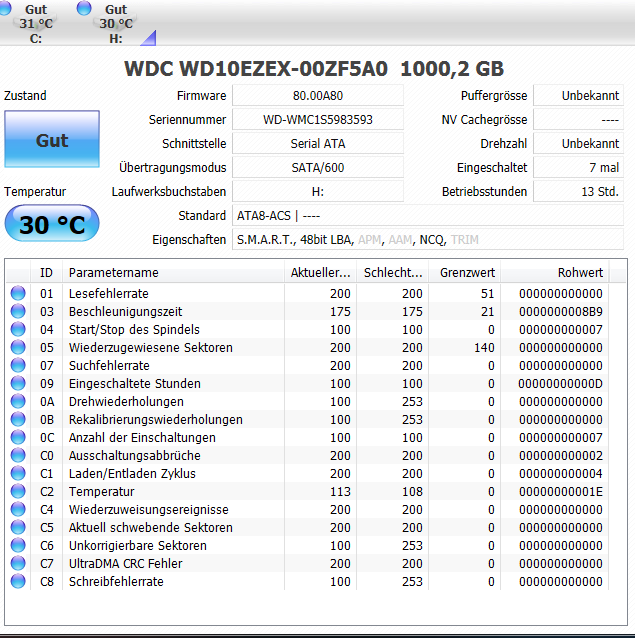Click the Puffergrösse field Unbekannt

pos(578,96)
